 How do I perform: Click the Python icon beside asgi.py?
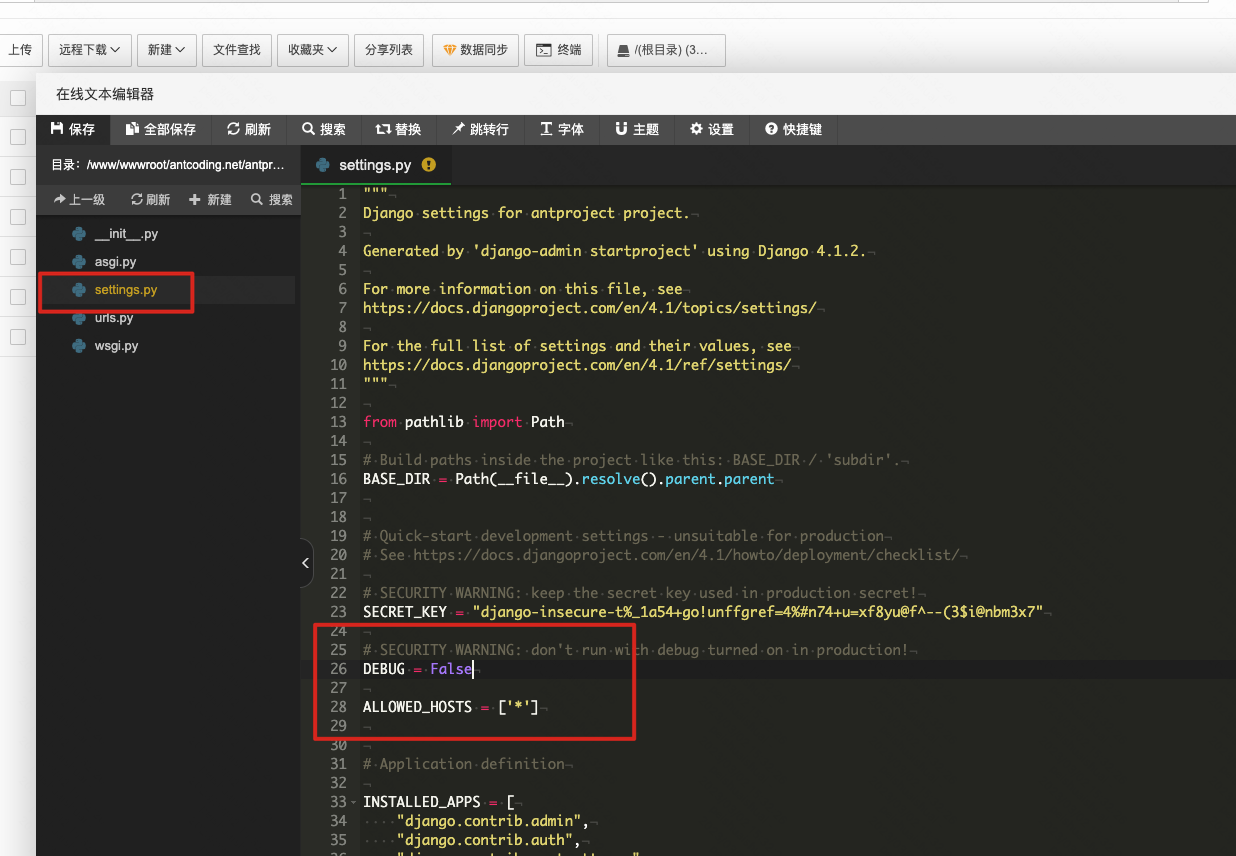coord(79,262)
